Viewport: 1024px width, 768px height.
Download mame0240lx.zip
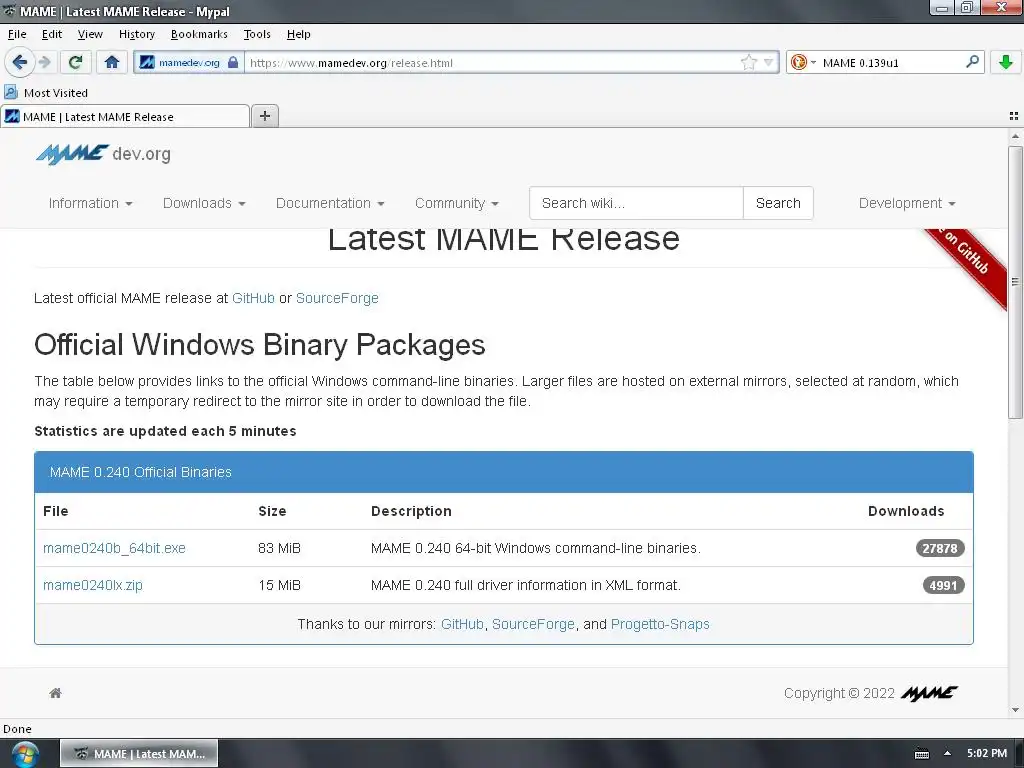click(93, 585)
